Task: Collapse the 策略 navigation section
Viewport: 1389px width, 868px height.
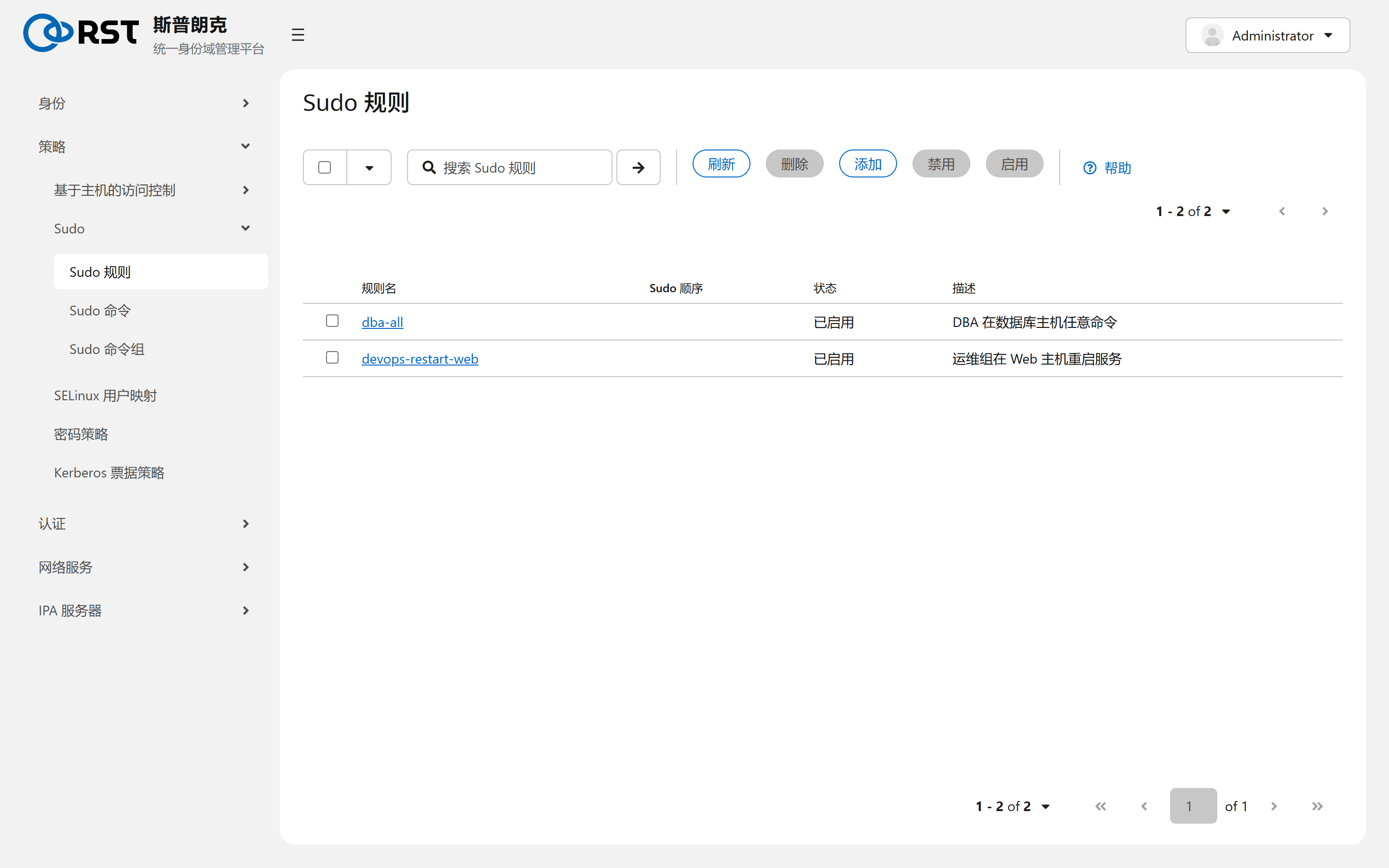Action: 145,147
